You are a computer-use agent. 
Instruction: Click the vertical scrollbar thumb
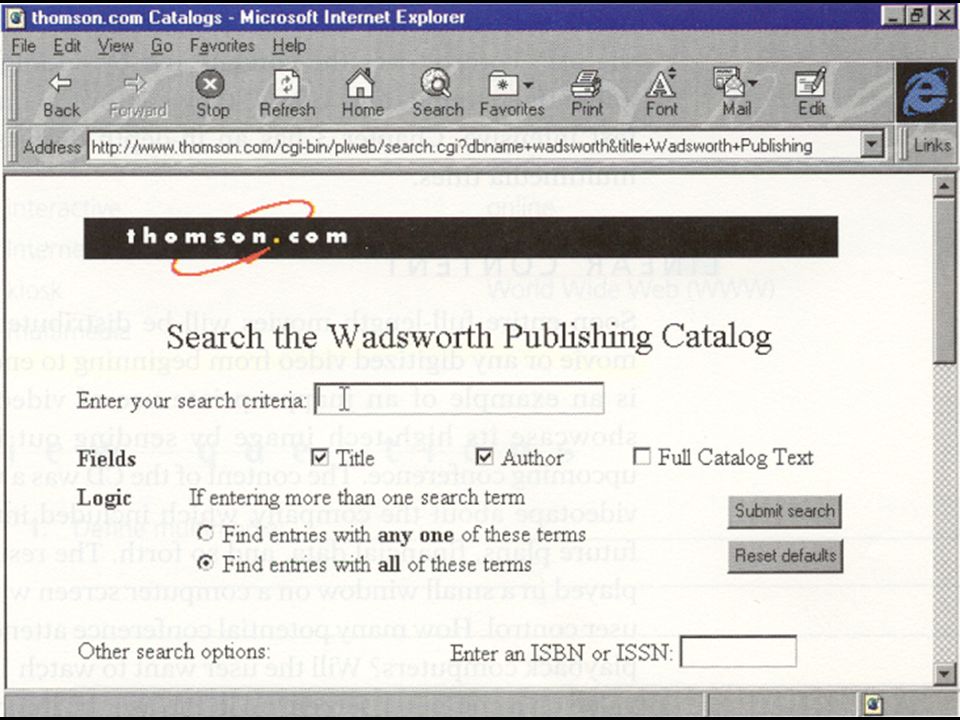(x=945, y=280)
